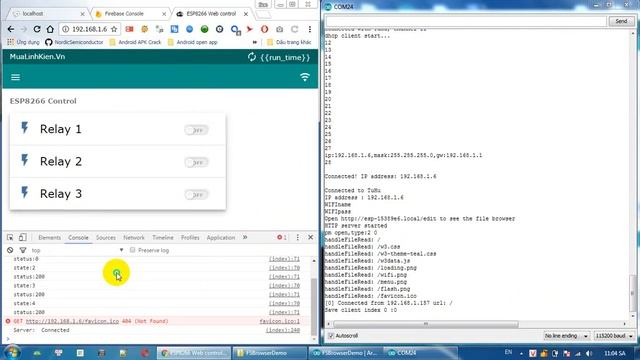Click the red Opera extension icon
The height and width of the screenshot is (360, 640).
click(x=264, y=29)
